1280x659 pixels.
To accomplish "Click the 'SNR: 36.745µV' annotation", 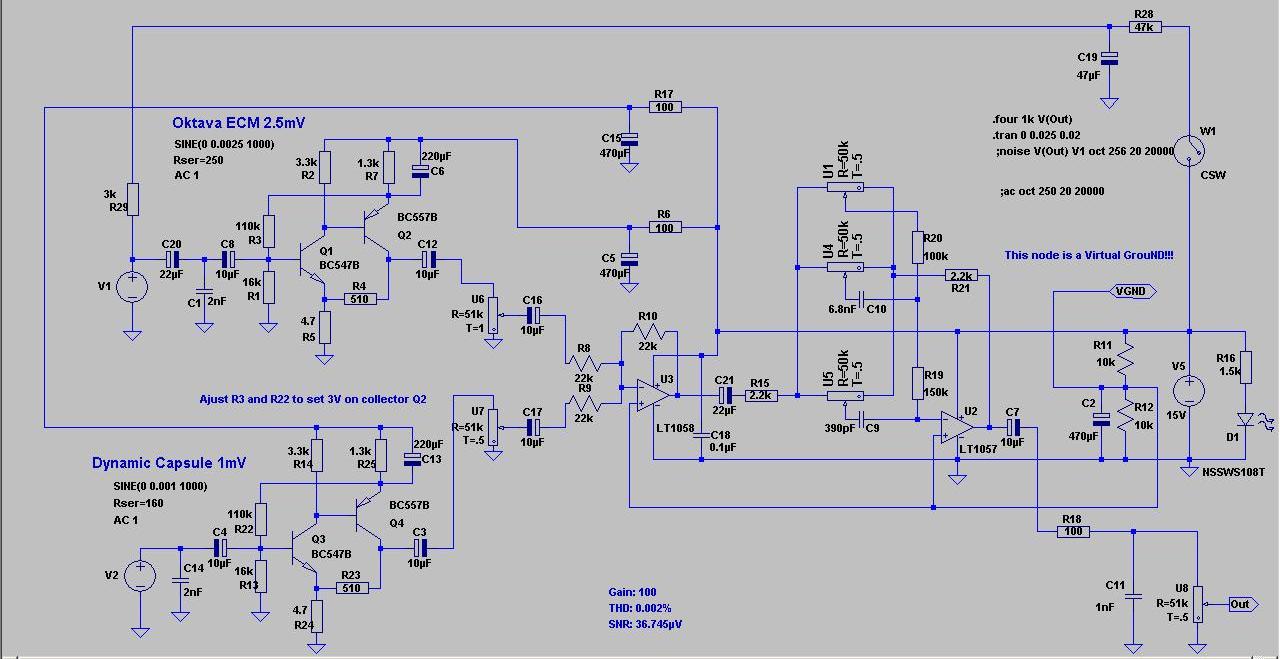I will click(647, 624).
